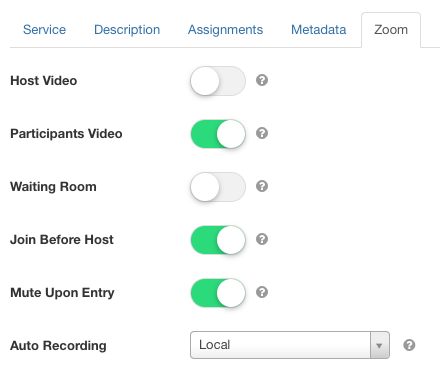
Task: Show help for Participants Video
Action: (x=262, y=133)
